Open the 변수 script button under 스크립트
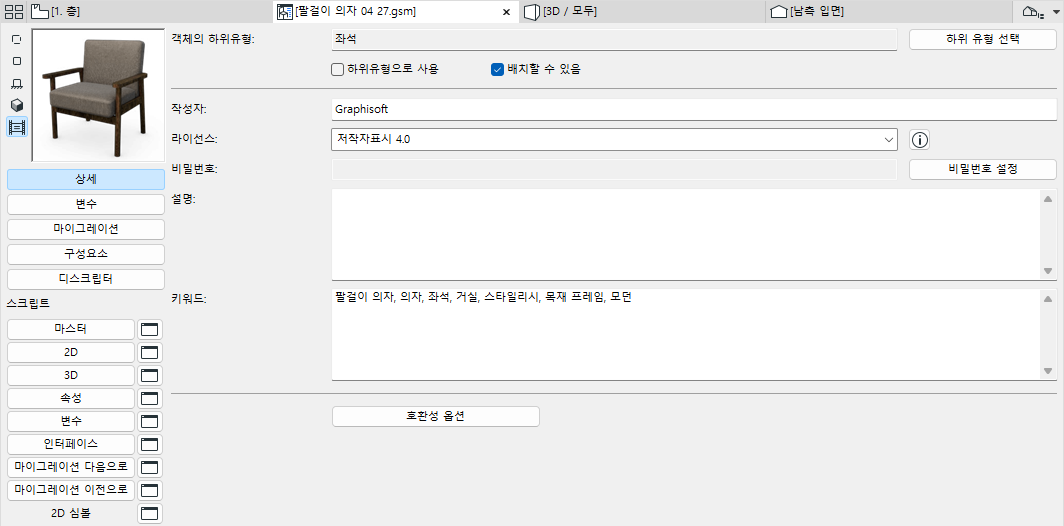The width and height of the screenshot is (1064, 526). (71, 421)
